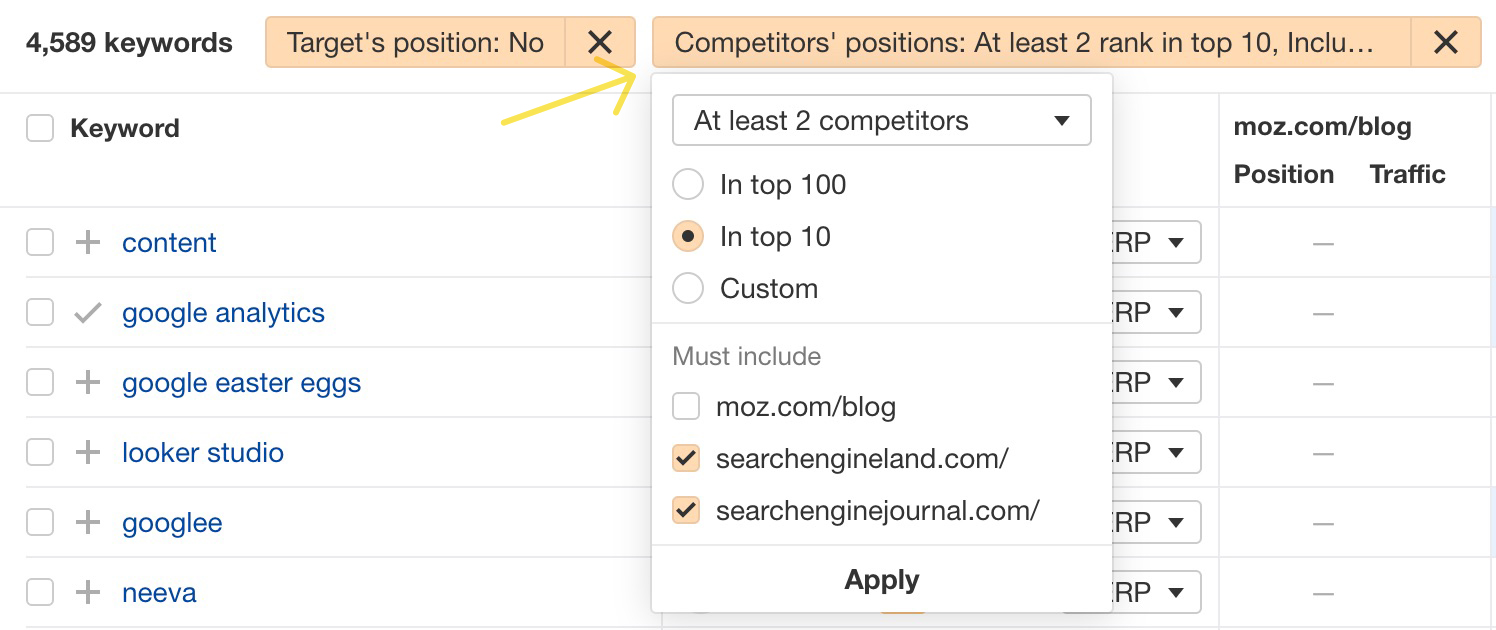Tick the row checkbox for "looker studio"
Viewport: 1496px width, 630px height.
(39, 452)
